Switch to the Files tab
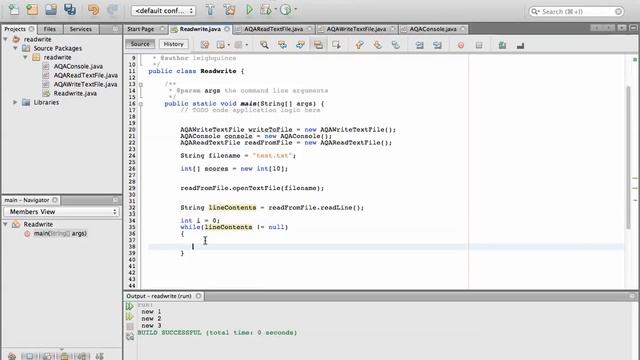Image resolution: width=640 pixels, height=360 pixels. tap(49, 29)
